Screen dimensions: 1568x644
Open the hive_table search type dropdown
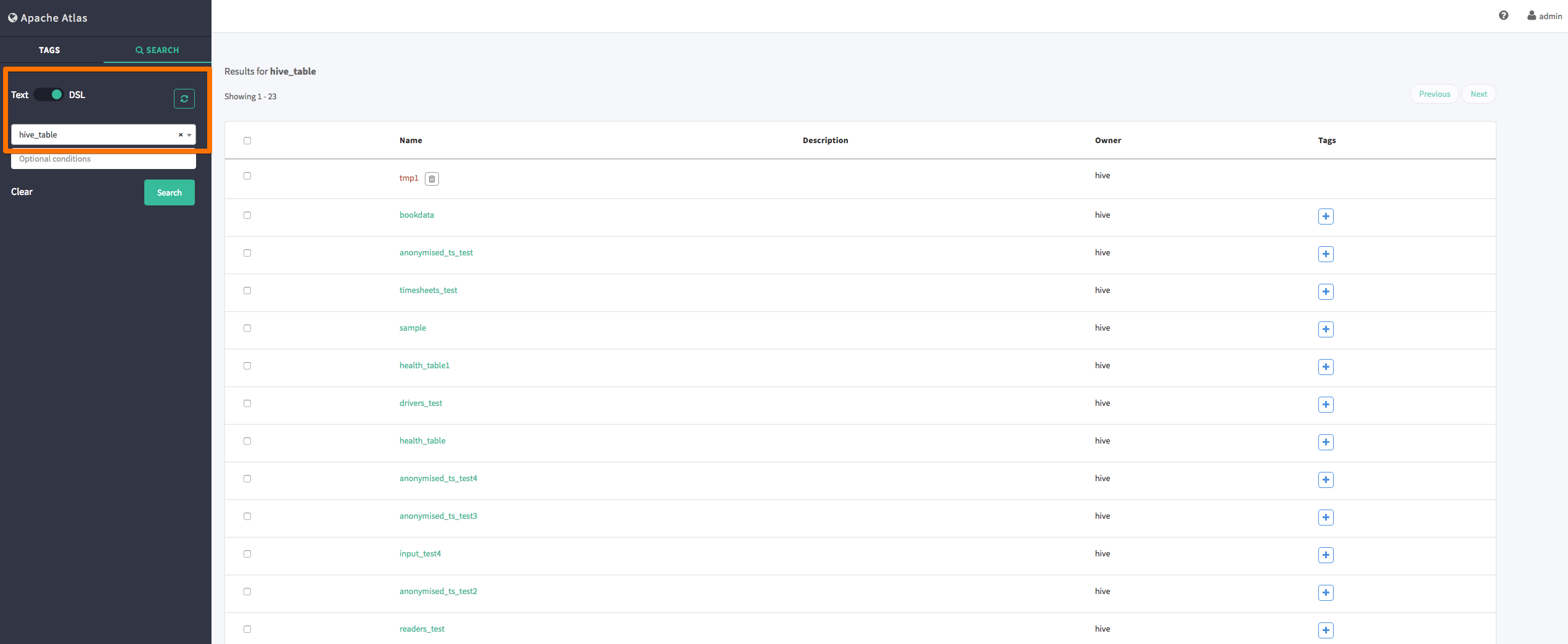189,134
